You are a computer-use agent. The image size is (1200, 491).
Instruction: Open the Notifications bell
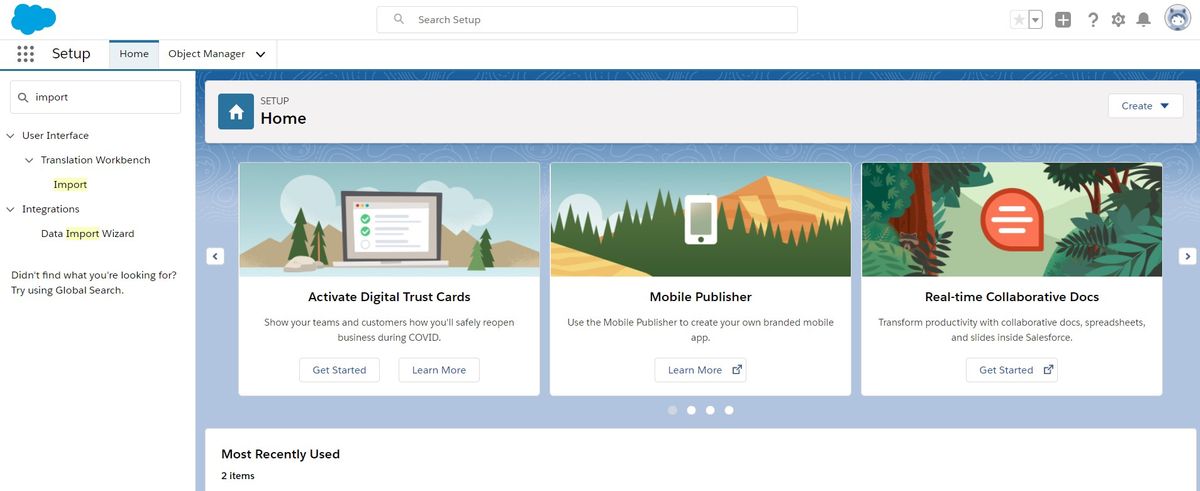pos(1144,20)
